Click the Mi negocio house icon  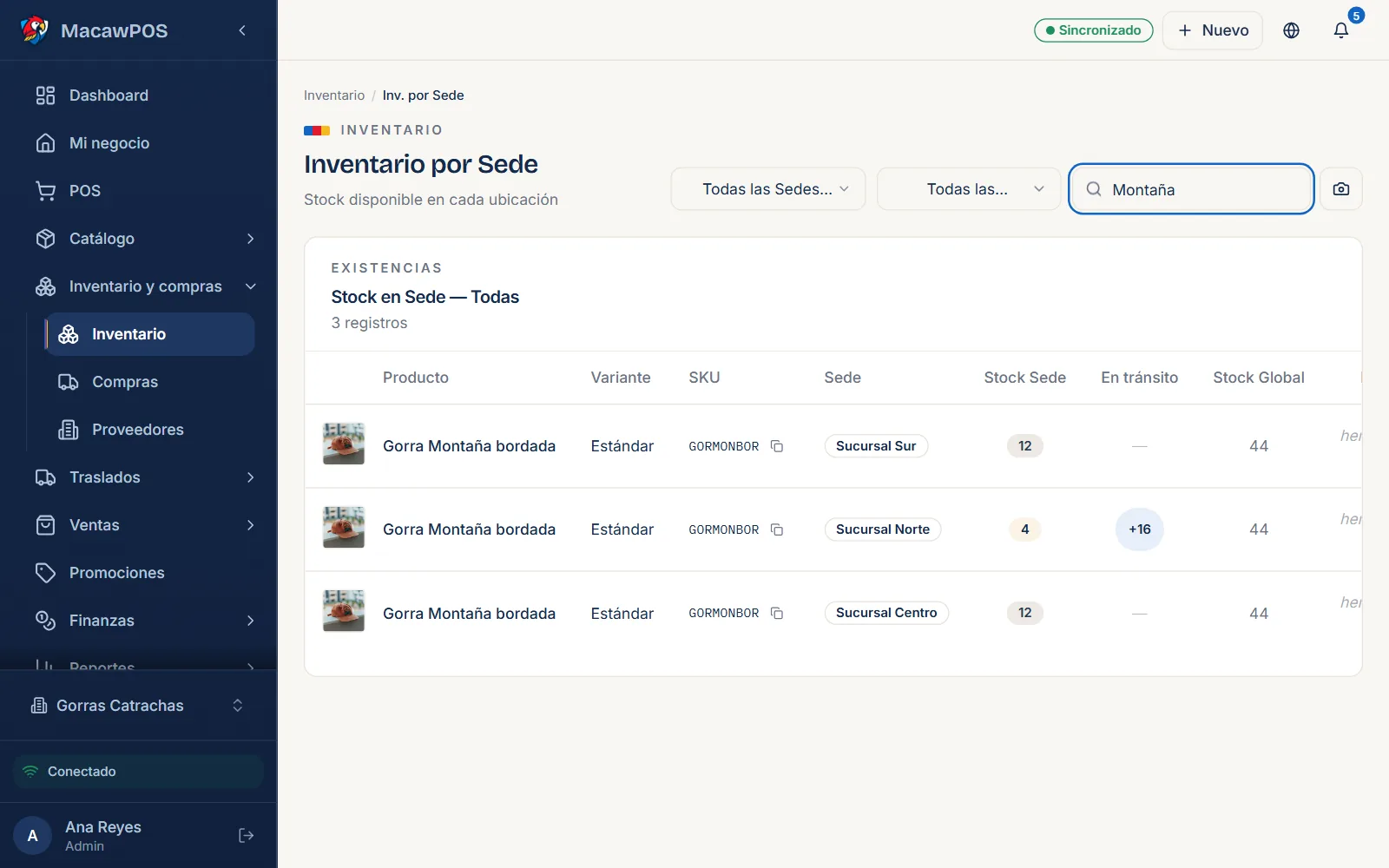45,143
